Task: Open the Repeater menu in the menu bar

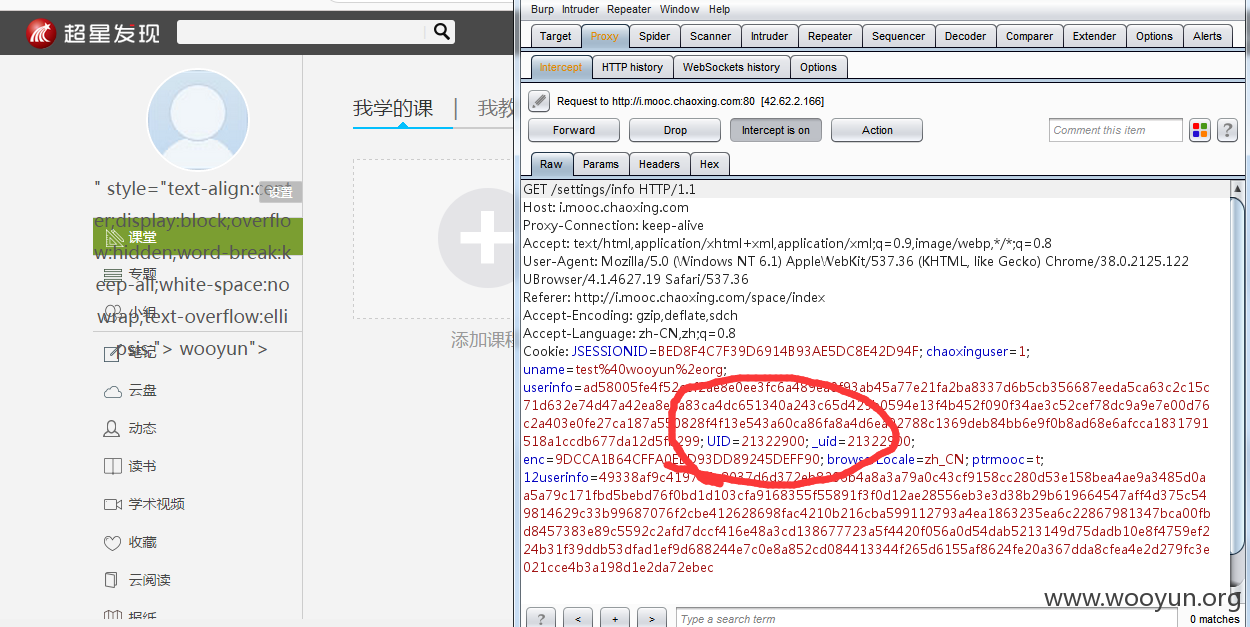Action: 629,9
